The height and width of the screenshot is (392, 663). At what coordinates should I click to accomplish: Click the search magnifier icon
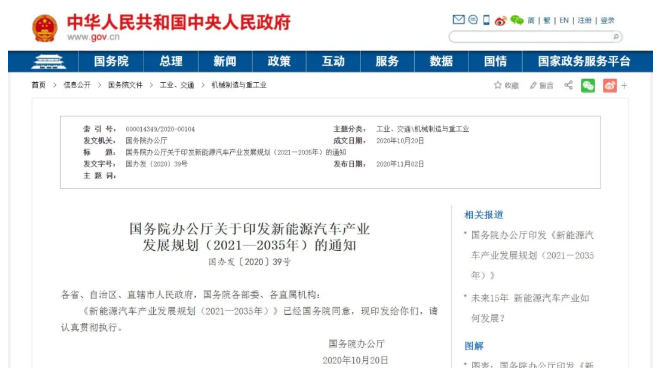pyautogui.click(x=616, y=37)
